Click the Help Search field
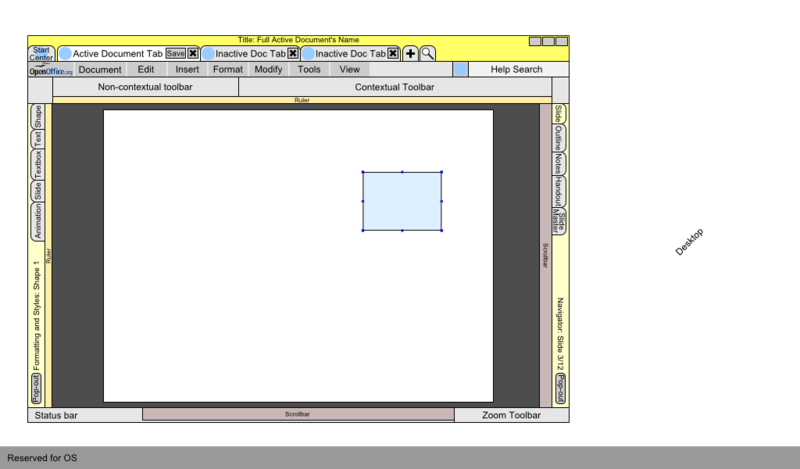Viewport: 800px width, 469px height. 516,70
